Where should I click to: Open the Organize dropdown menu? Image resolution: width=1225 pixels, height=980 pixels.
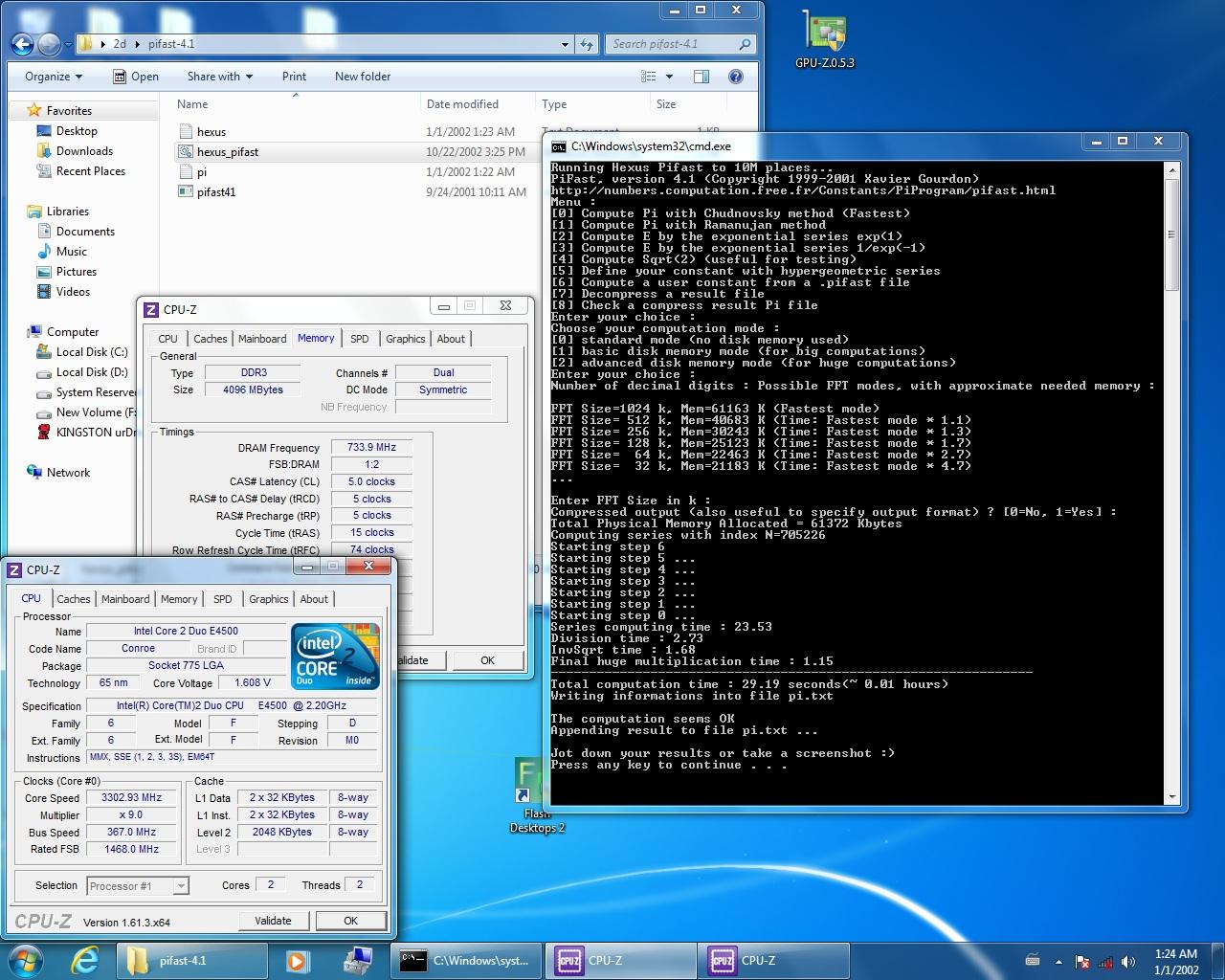click(x=54, y=77)
